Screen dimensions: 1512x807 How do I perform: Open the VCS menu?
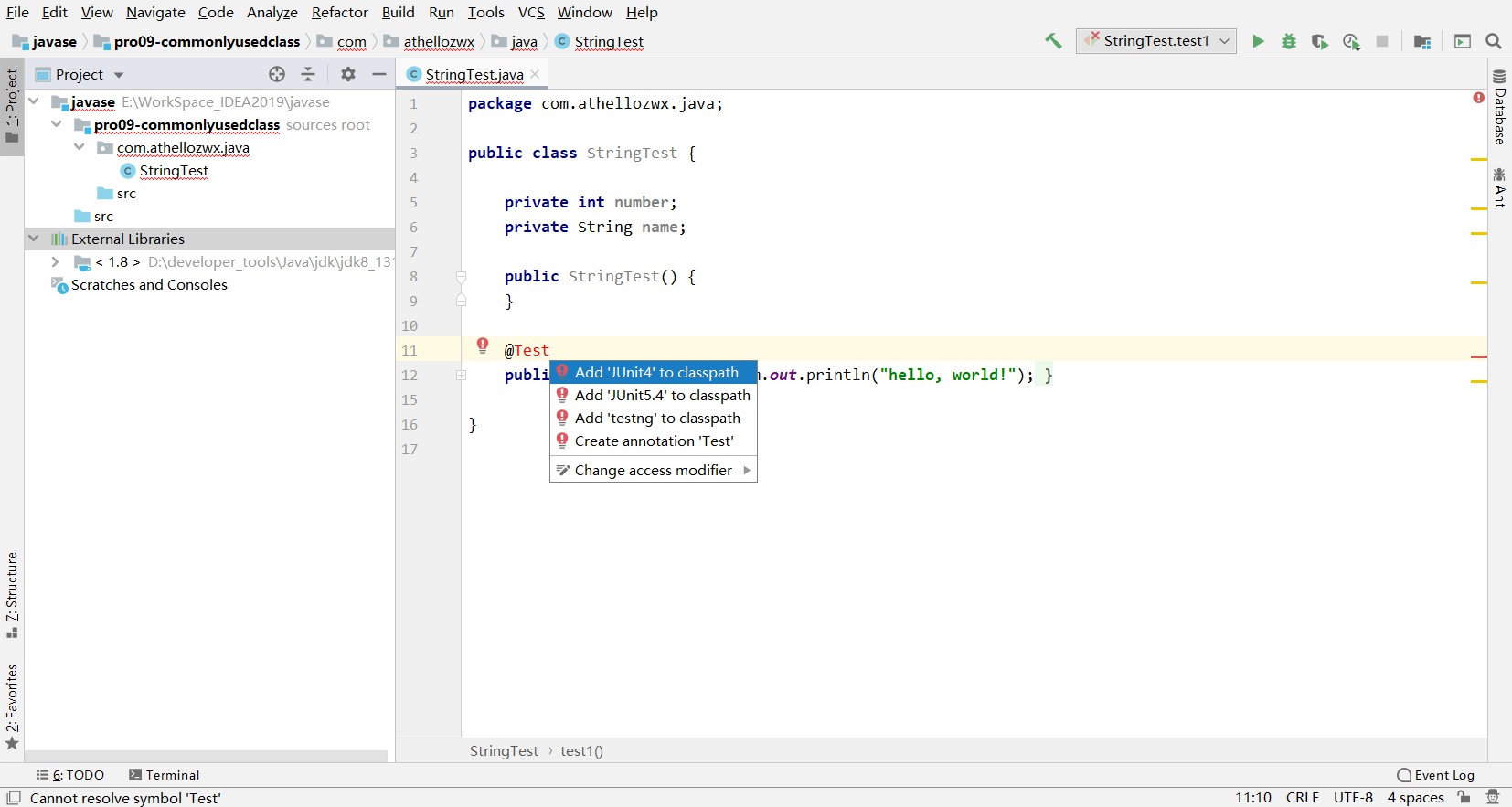coord(531,12)
